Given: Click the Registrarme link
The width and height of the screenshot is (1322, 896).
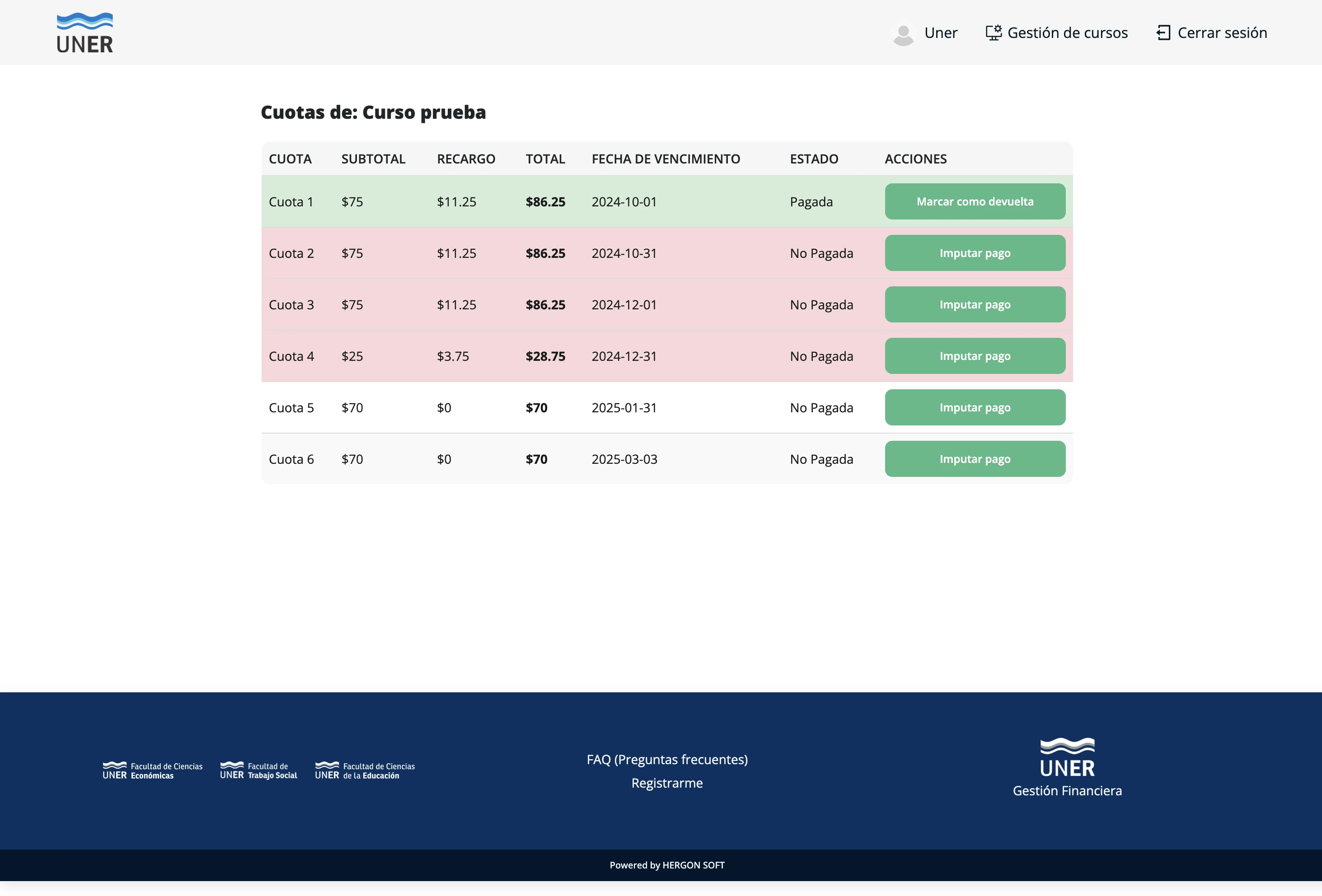Looking at the screenshot, I should (667, 783).
